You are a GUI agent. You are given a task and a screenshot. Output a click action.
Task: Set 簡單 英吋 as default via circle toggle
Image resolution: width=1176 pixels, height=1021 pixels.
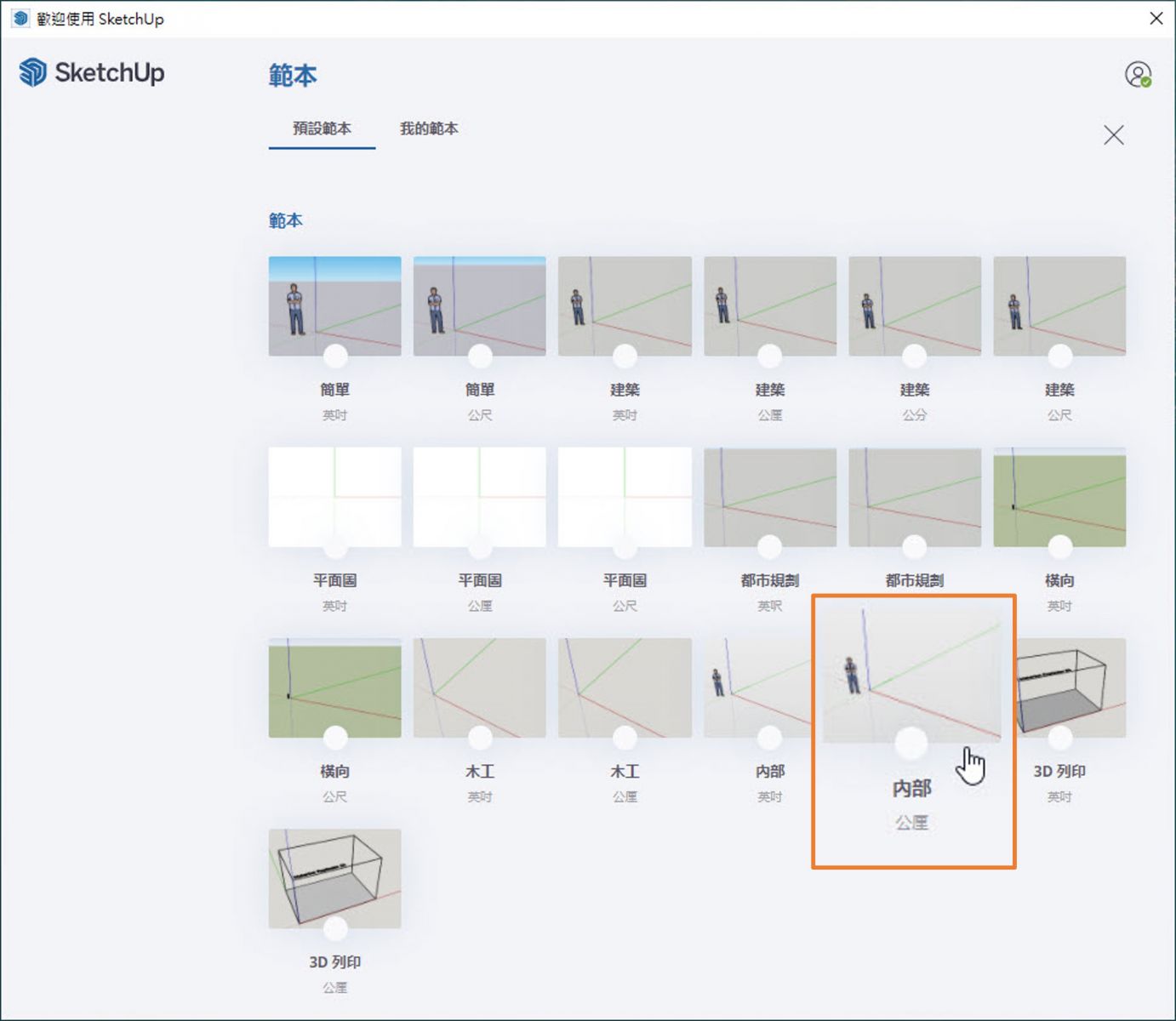335,356
